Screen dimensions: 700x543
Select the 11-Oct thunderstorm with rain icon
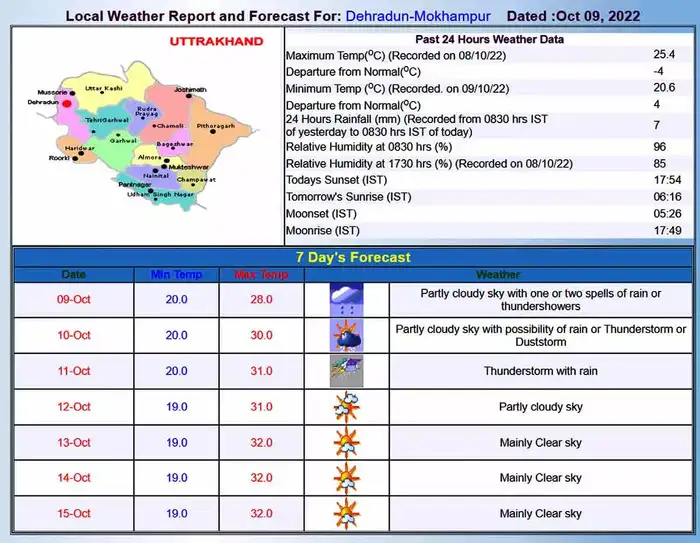point(346,371)
